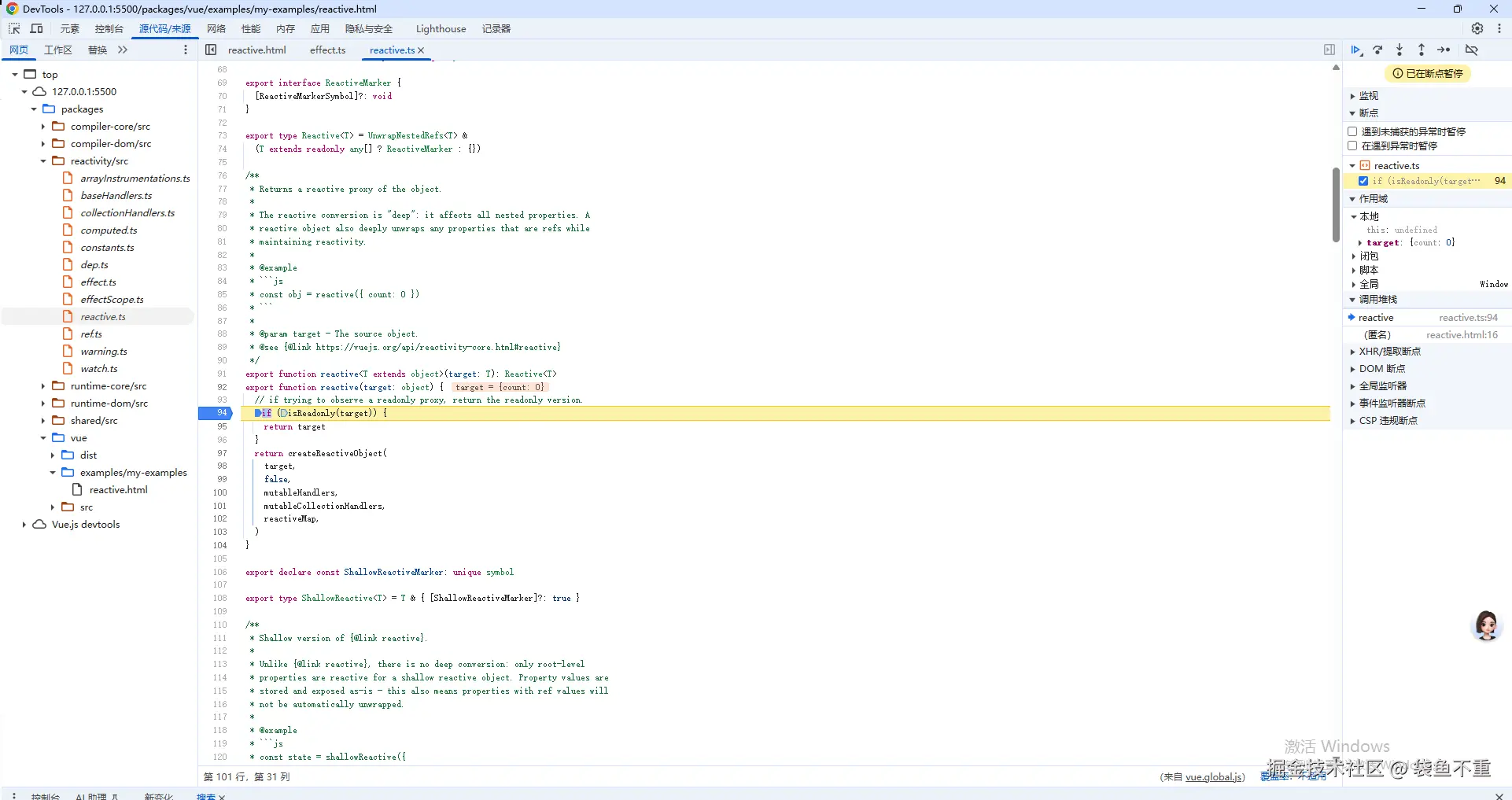Step out of the current function
Image resolution: width=1512 pixels, height=800 pixels.
tap(1422, 50)
